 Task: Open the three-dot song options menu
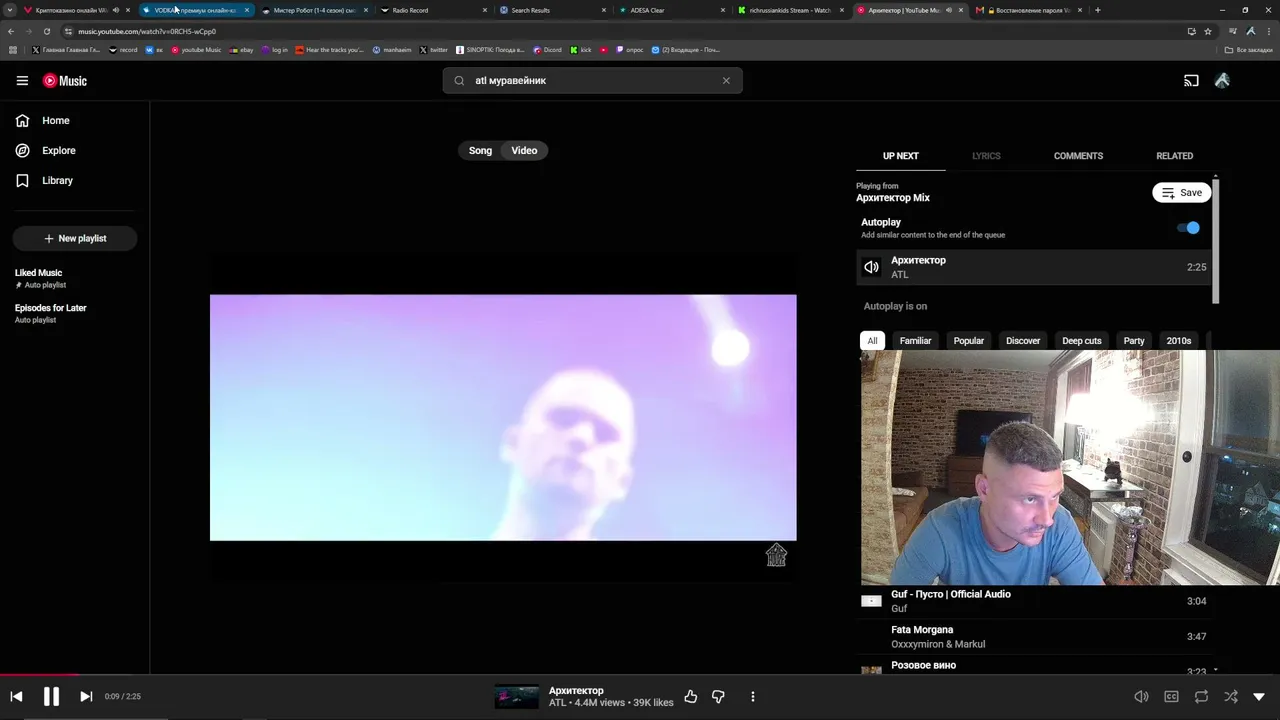[x=753, y=697]
